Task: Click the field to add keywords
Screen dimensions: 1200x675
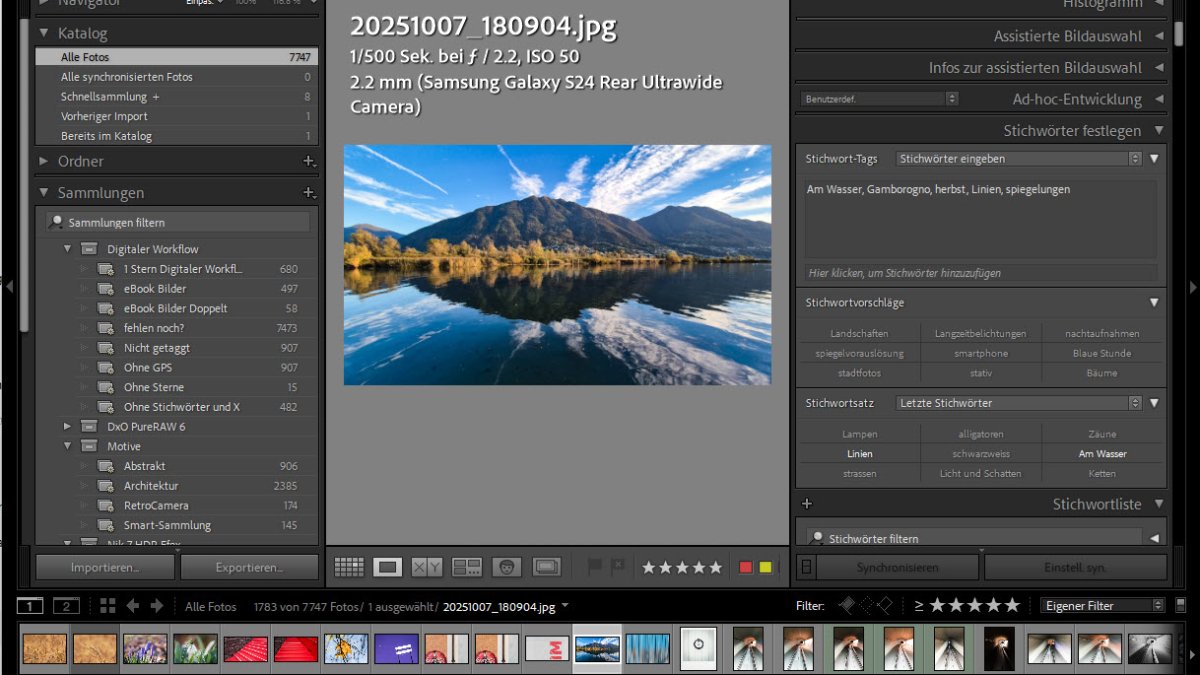Action: click(981, 273)
